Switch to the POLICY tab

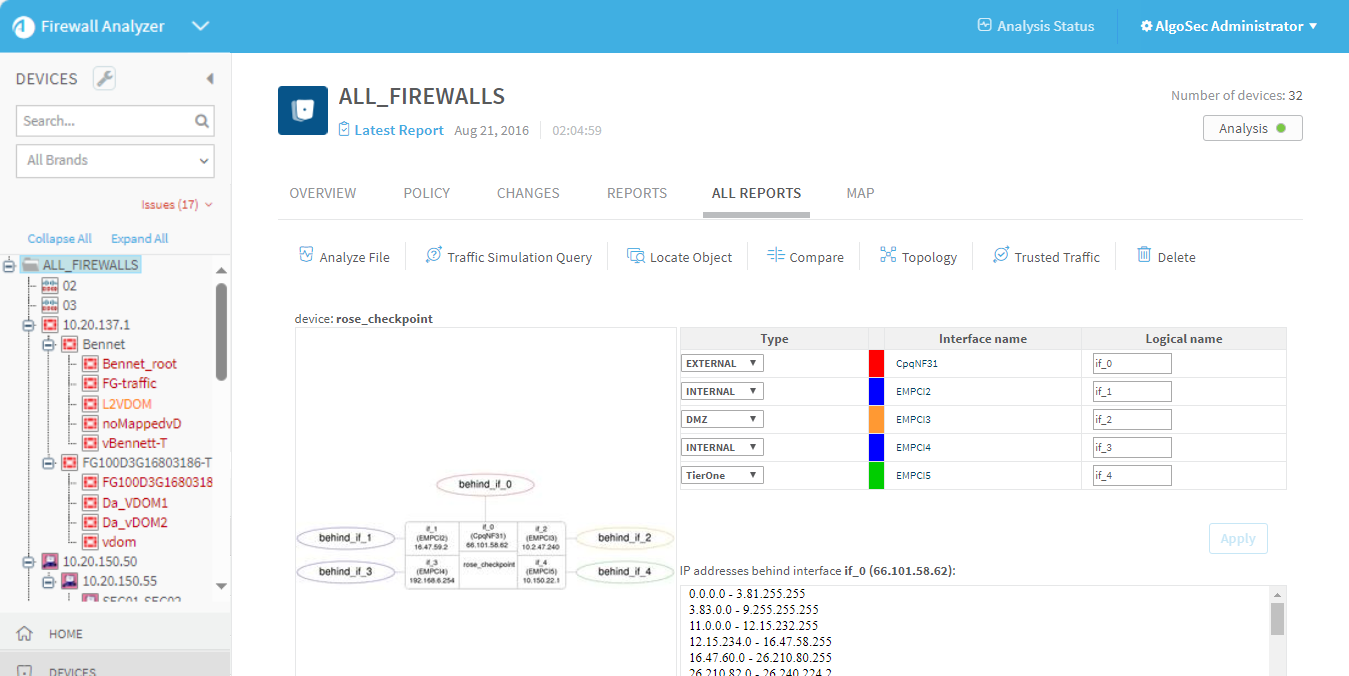pyautogui.click(x=427, y=193)
